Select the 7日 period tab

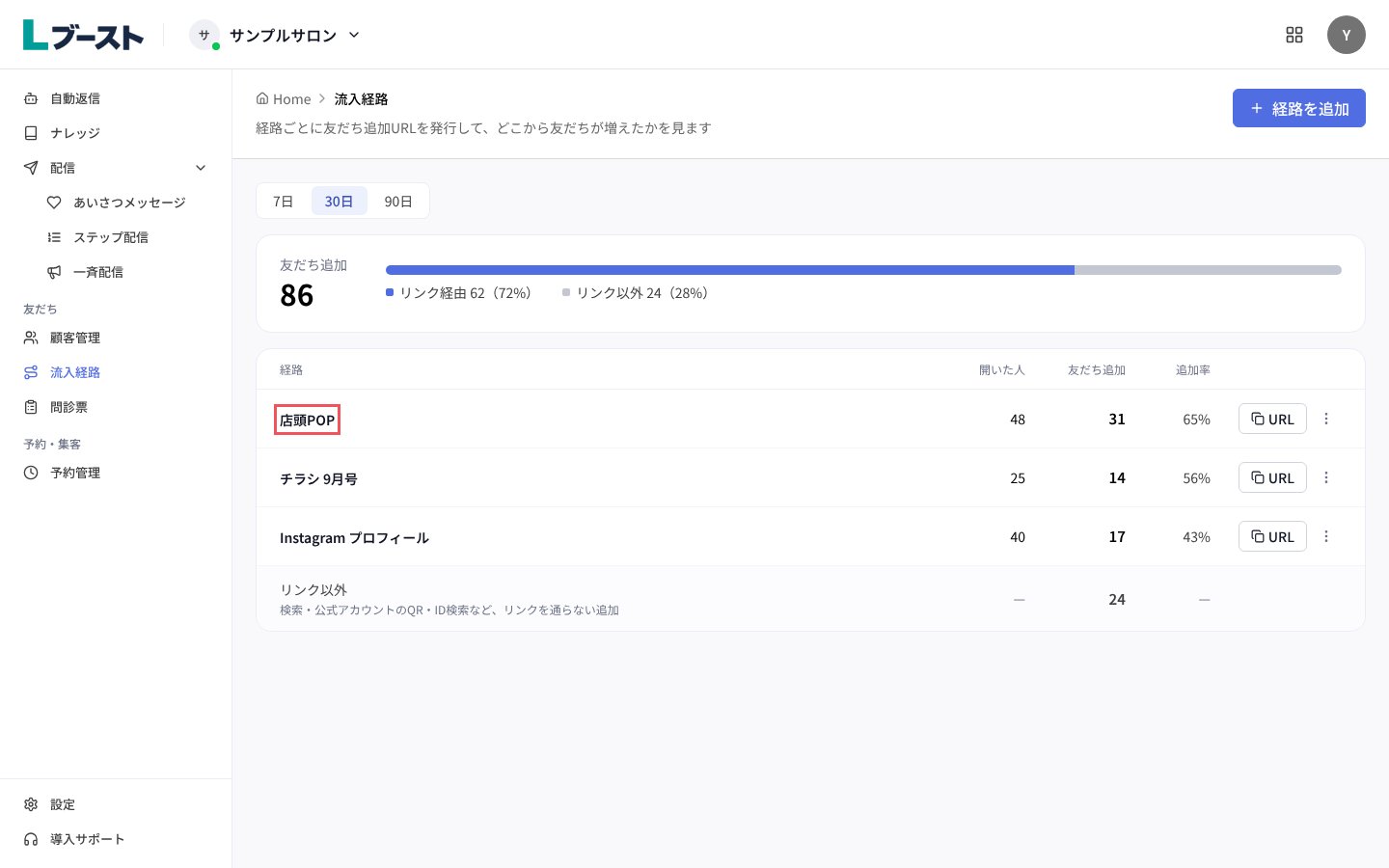click(x=284, y=201)
